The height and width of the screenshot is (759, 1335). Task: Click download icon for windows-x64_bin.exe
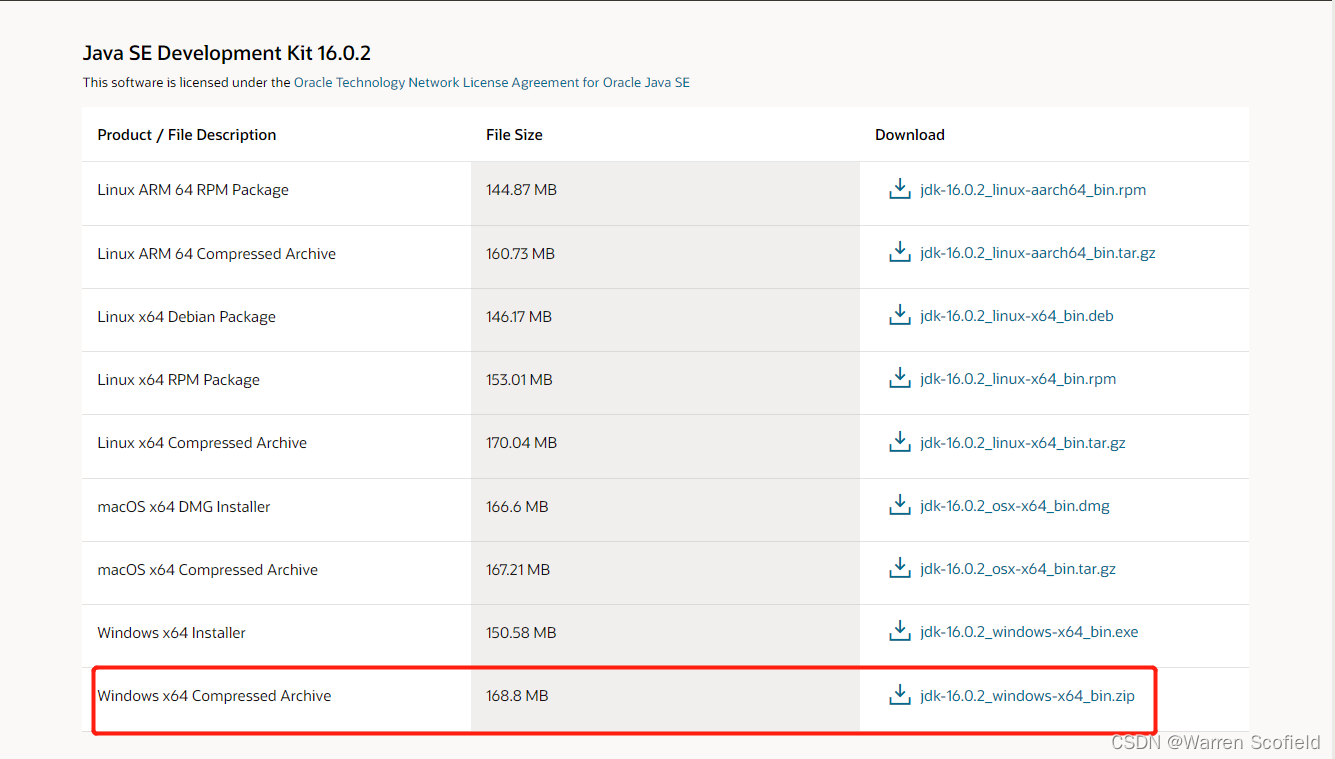900,631
